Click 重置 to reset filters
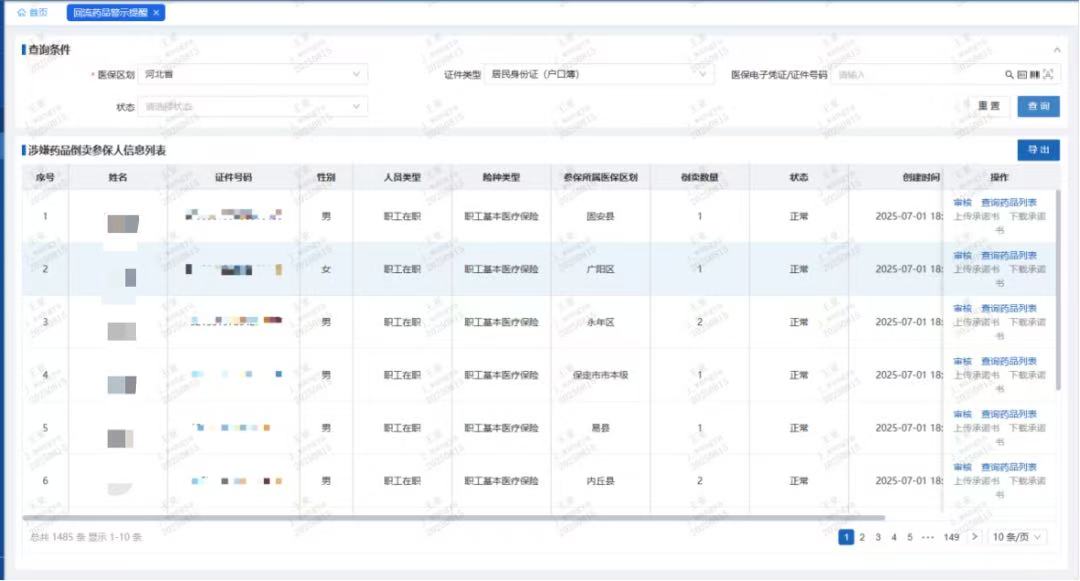 coord(986,106)
